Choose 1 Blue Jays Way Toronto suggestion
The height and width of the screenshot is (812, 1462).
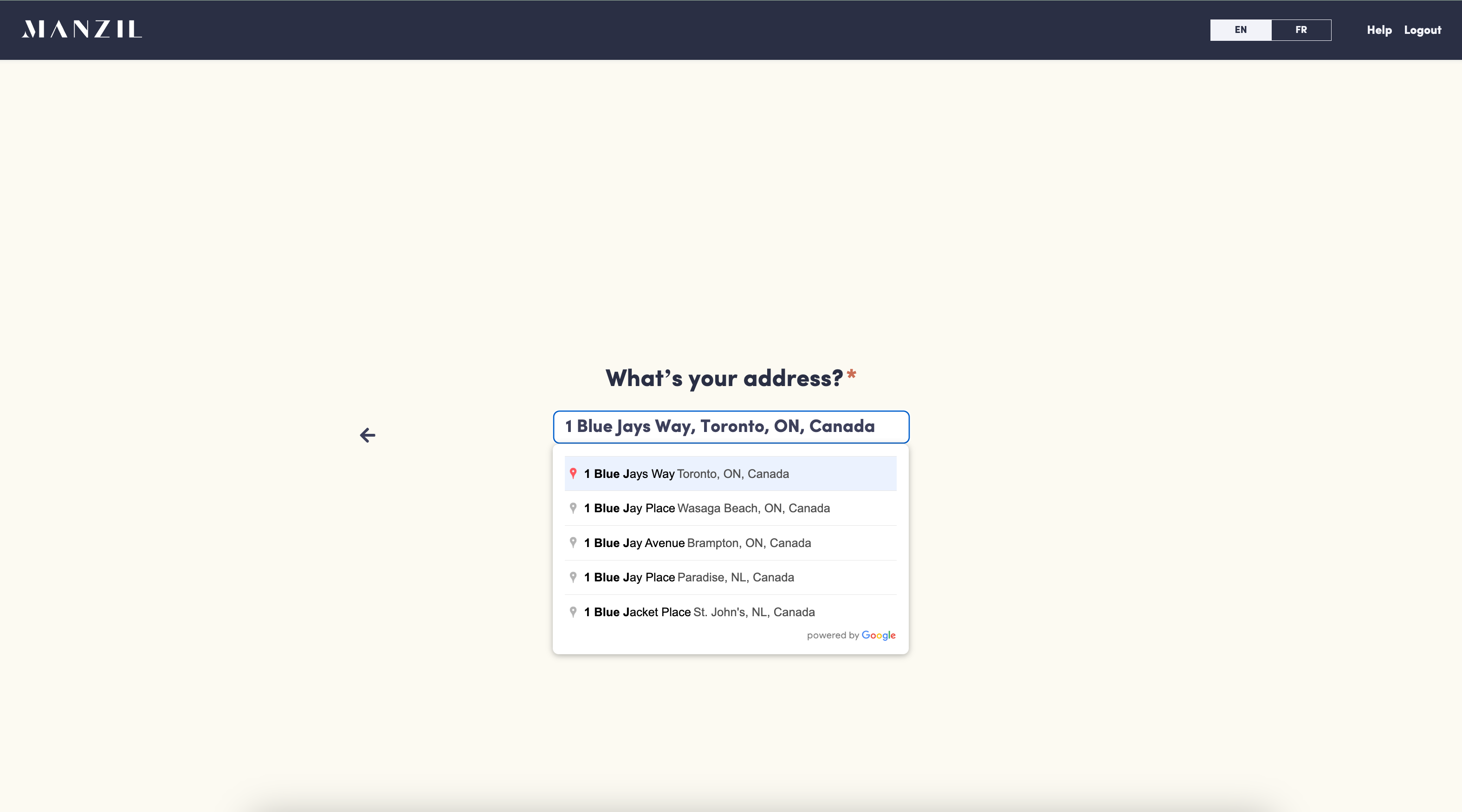[x=686, y=474]
